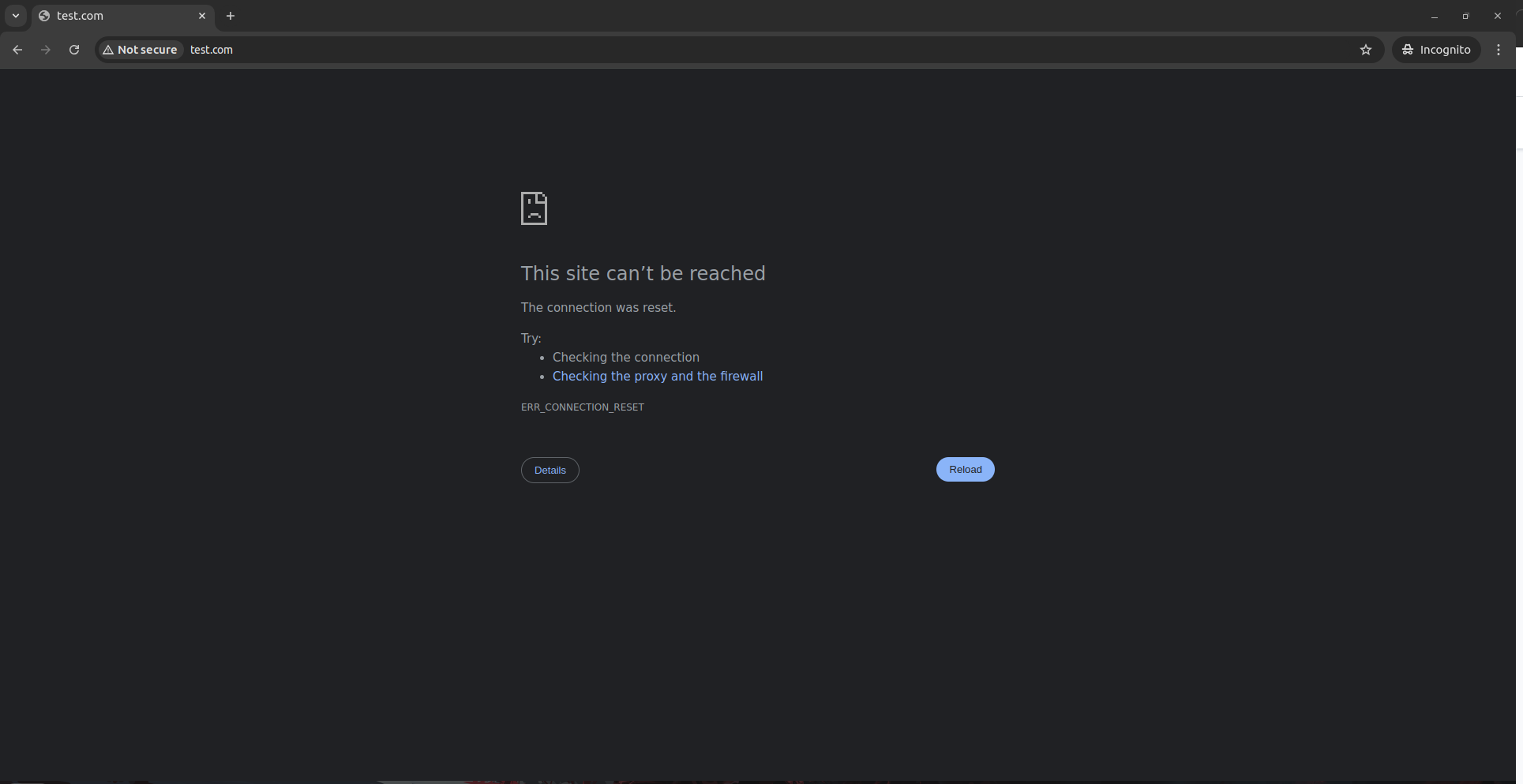Image resolution: width=1523 pixels, height=784 pixels.
Task: Close the Chrome window
Action: (x=1498, y=16)
